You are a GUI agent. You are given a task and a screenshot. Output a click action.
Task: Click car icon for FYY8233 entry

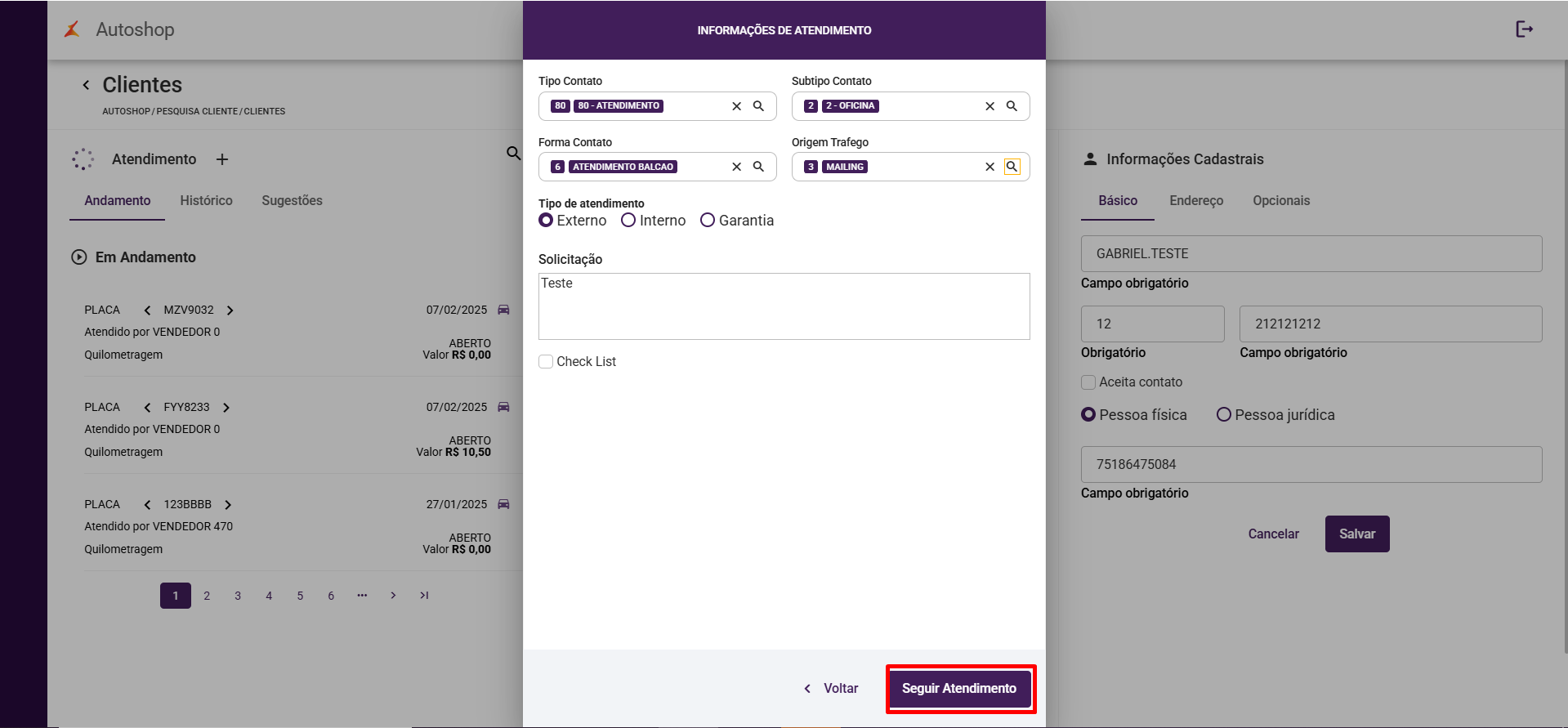(x=503, y=407)
